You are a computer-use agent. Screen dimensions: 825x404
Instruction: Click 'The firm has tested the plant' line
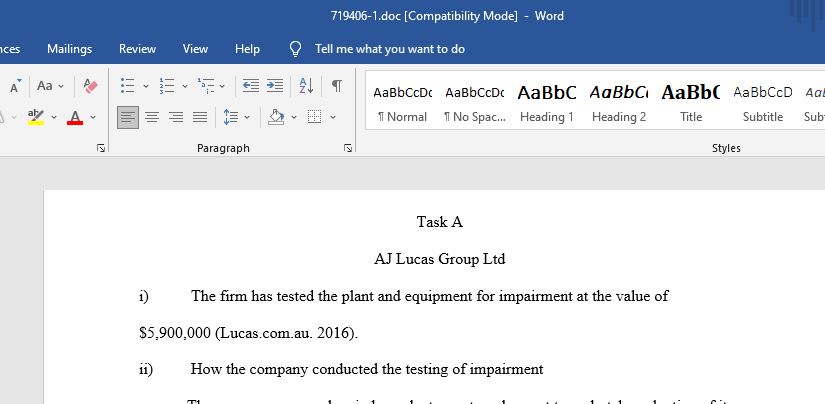(x=429, y=296)
